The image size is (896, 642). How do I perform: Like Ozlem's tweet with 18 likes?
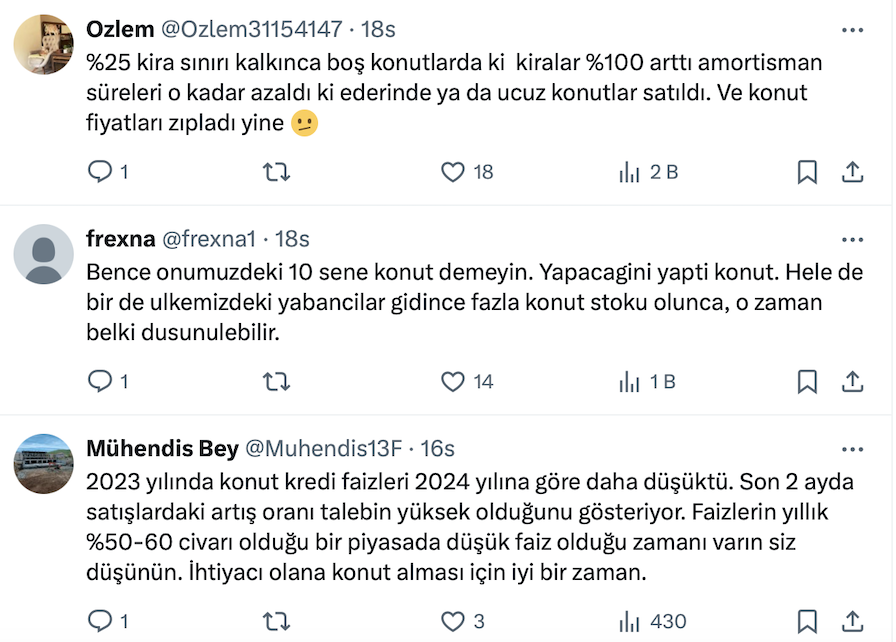click(x=453, y=172)
